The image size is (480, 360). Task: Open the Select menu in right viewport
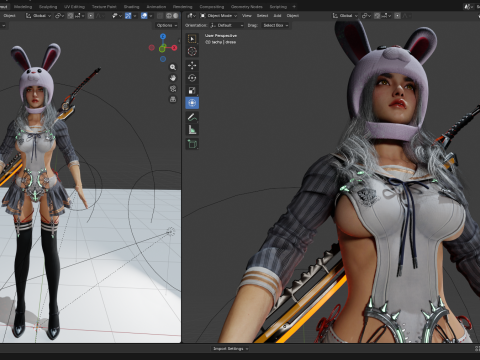coord(262,16)
